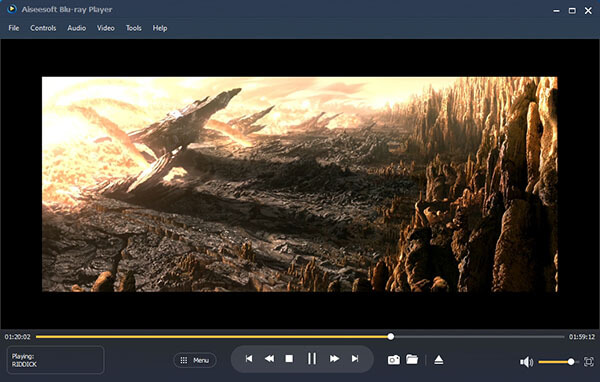Image resolution: width=600 pixels, height=382 pixels.
Task: Maximize the player window
Action: (572, 11)
